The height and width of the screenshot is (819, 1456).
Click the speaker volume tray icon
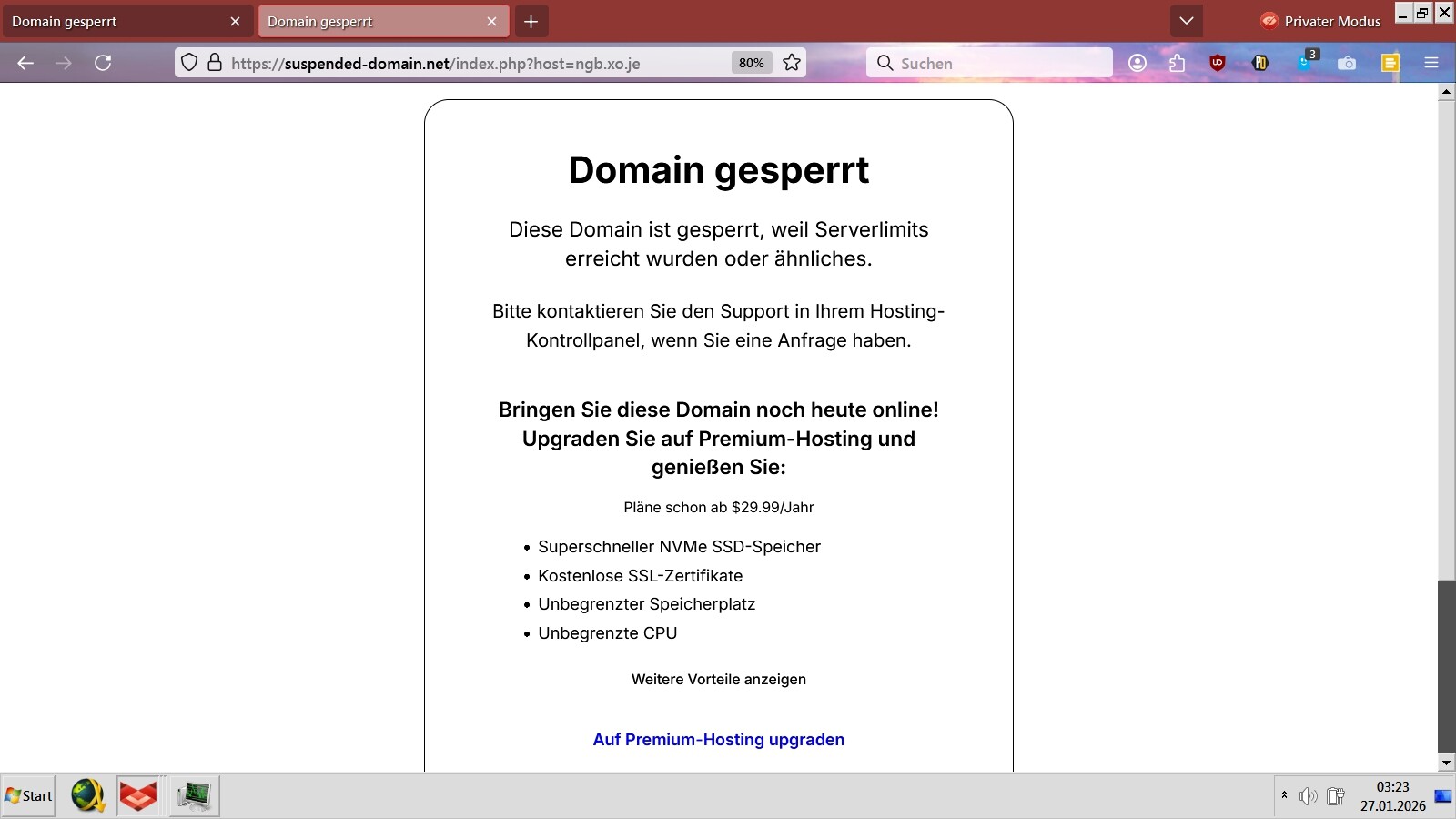point(1308,796)
